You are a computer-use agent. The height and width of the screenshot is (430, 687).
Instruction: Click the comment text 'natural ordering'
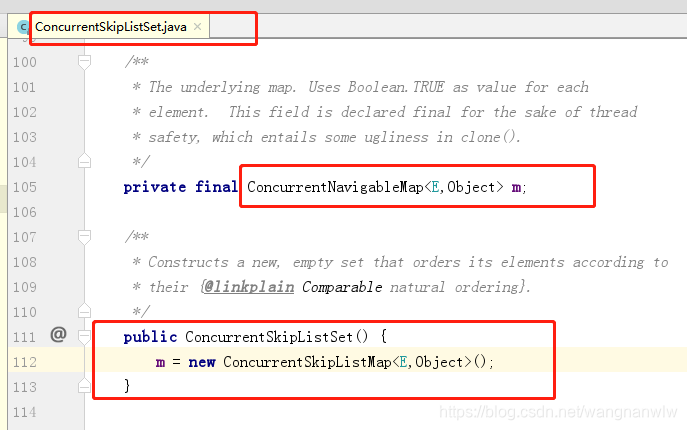coord(454,287)
